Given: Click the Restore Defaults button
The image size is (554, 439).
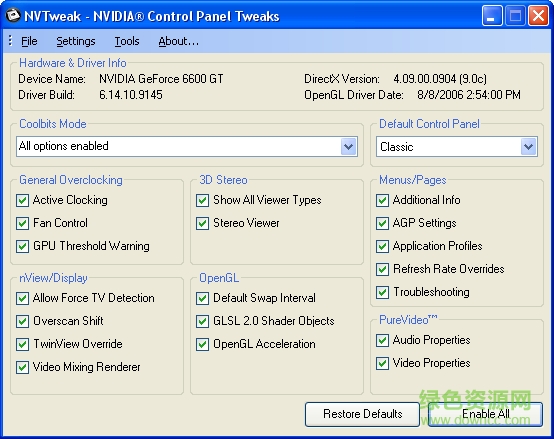Looking at the screenshot, I should [363, 414].
